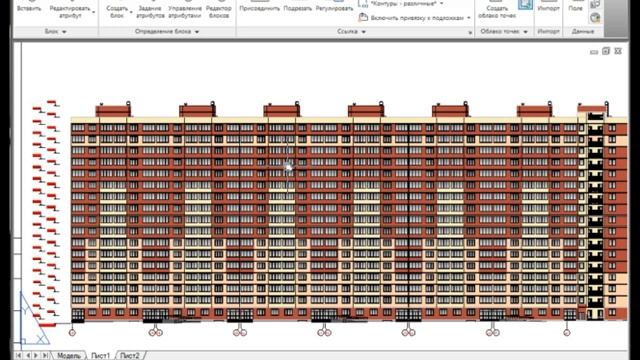
Task: Click the Вставить block button
Action: click(x=29, y=7)
